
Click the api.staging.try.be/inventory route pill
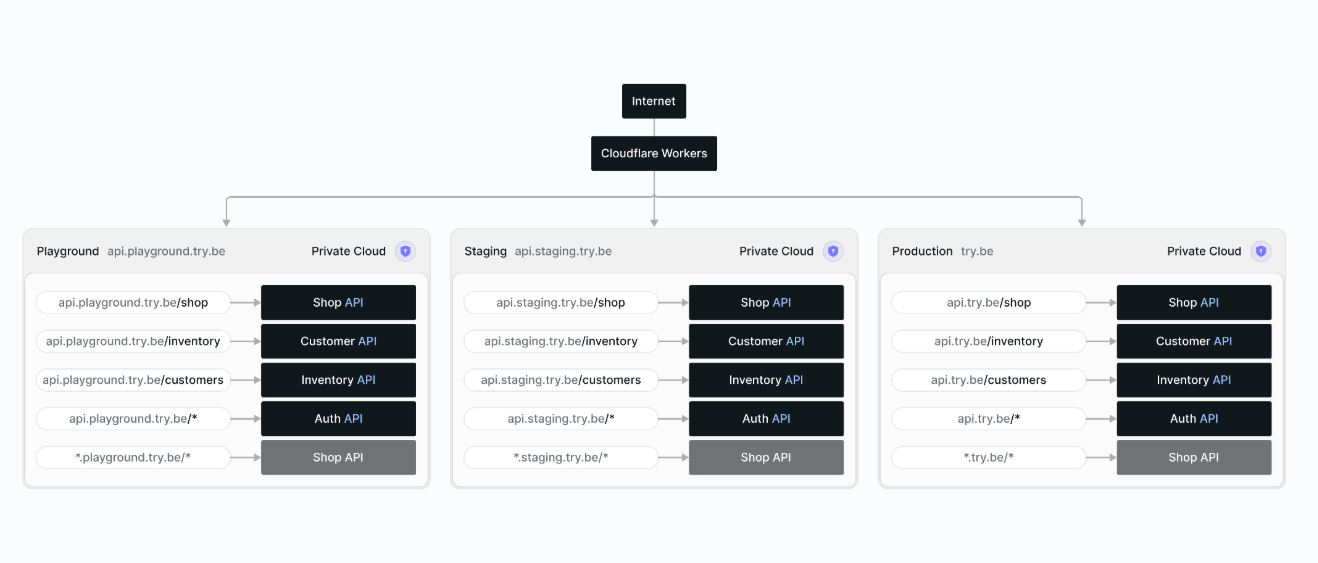(561, 341)
